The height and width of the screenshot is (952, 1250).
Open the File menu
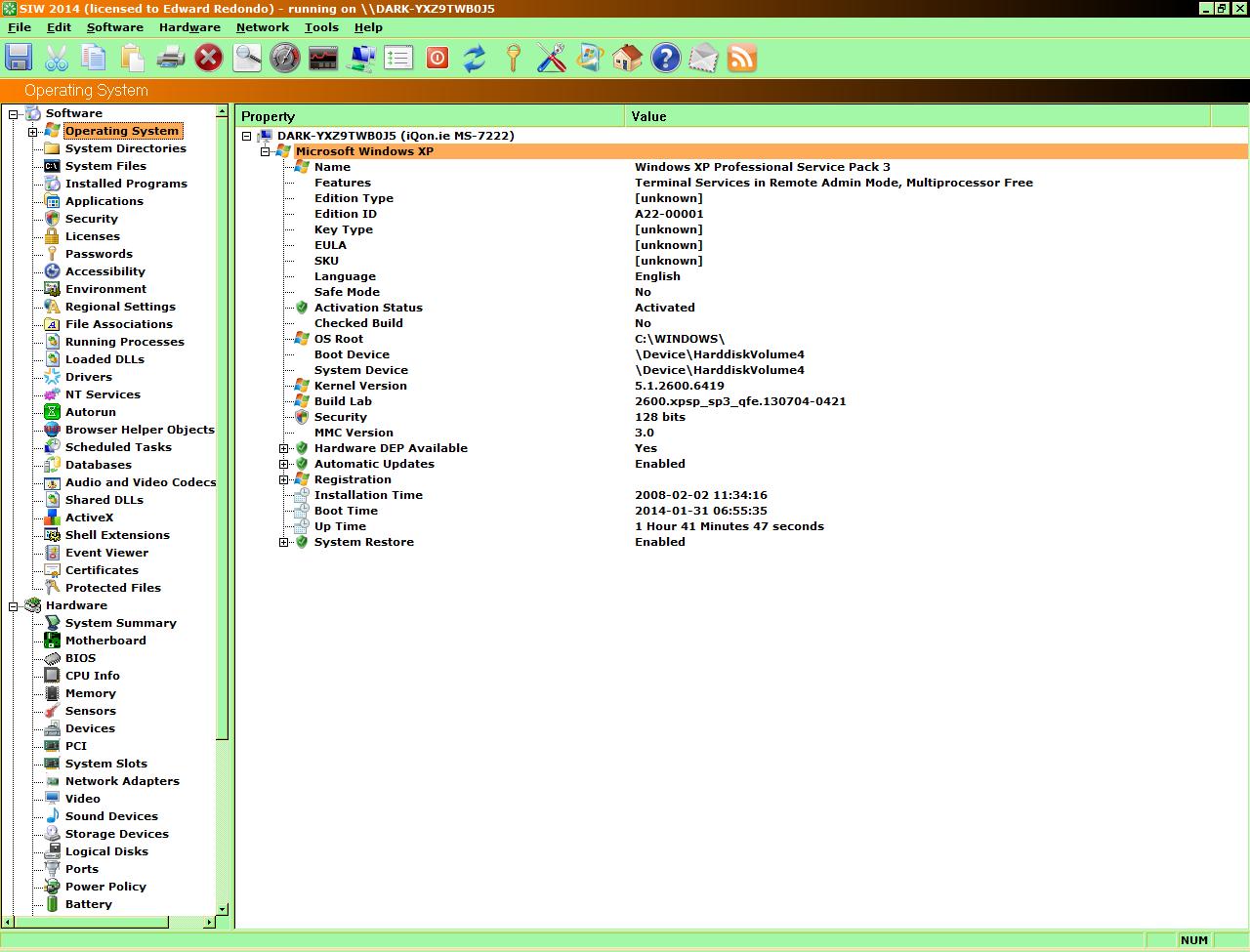click(x=20, y=27)
